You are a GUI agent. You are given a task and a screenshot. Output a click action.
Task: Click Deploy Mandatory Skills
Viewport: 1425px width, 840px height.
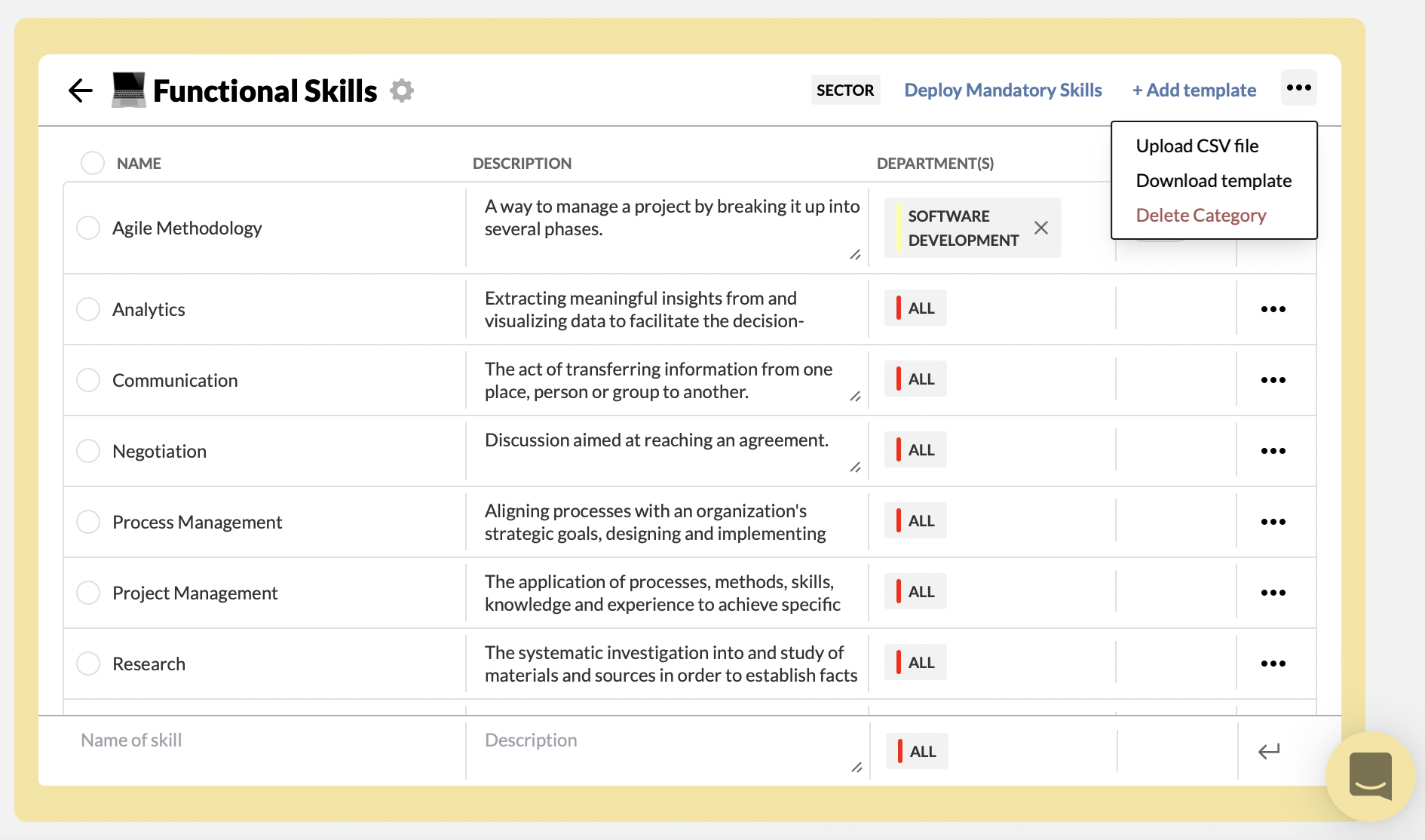[x=1003, y=90]
